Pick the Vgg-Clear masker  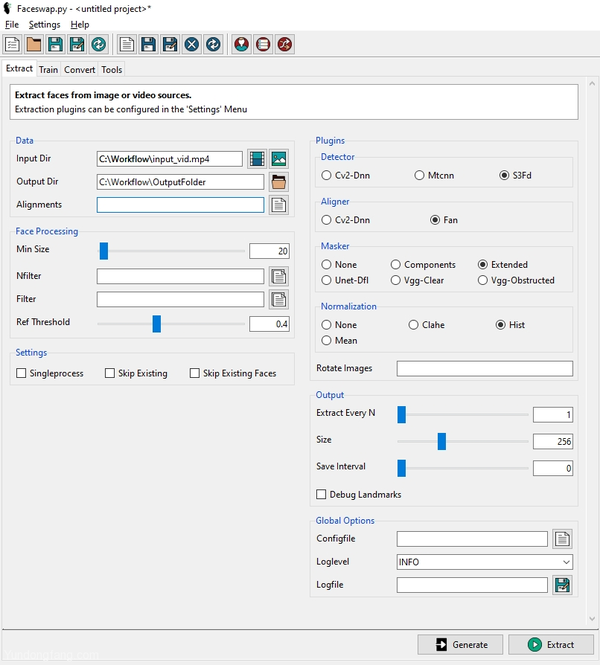coord(417,280)
